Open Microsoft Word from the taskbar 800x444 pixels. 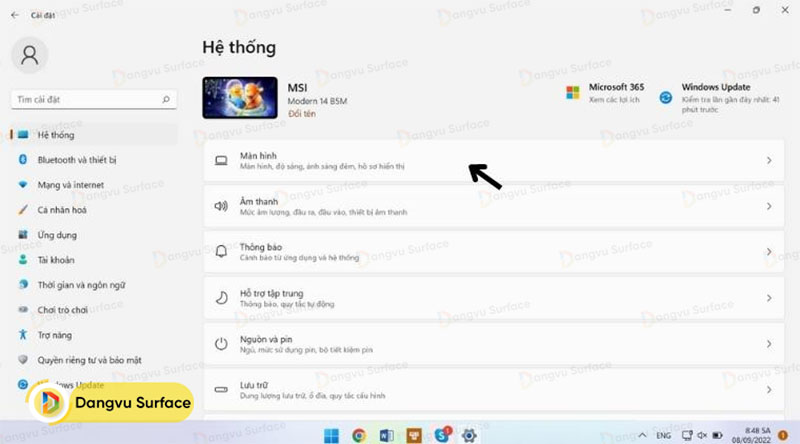[x=386, y=435]
